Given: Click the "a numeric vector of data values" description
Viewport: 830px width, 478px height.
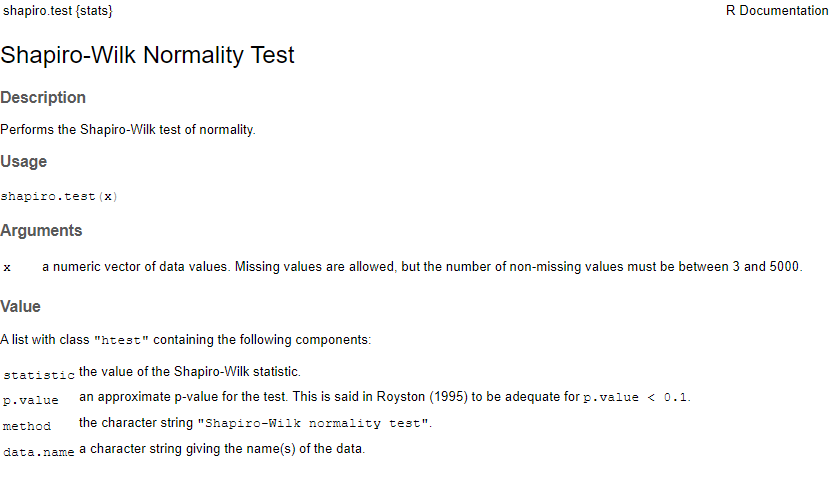Looking at the screenshot, I should 421,267.
